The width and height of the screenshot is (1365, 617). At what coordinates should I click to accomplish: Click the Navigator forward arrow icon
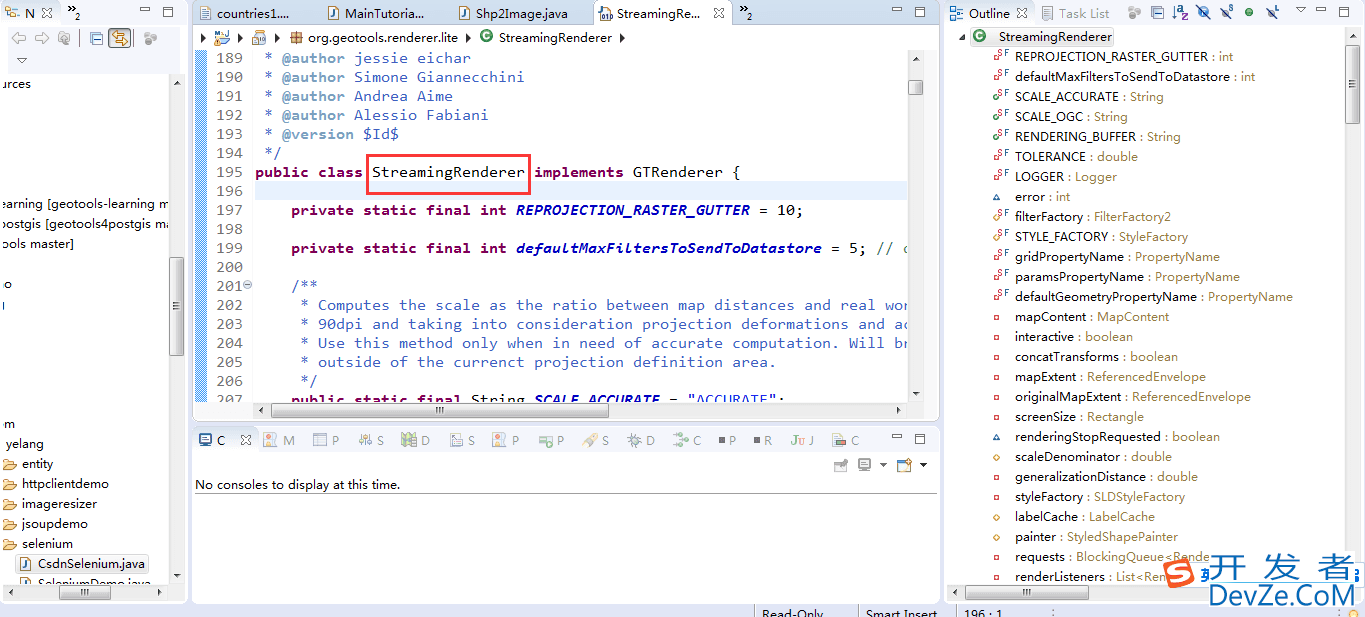point(41,38)
